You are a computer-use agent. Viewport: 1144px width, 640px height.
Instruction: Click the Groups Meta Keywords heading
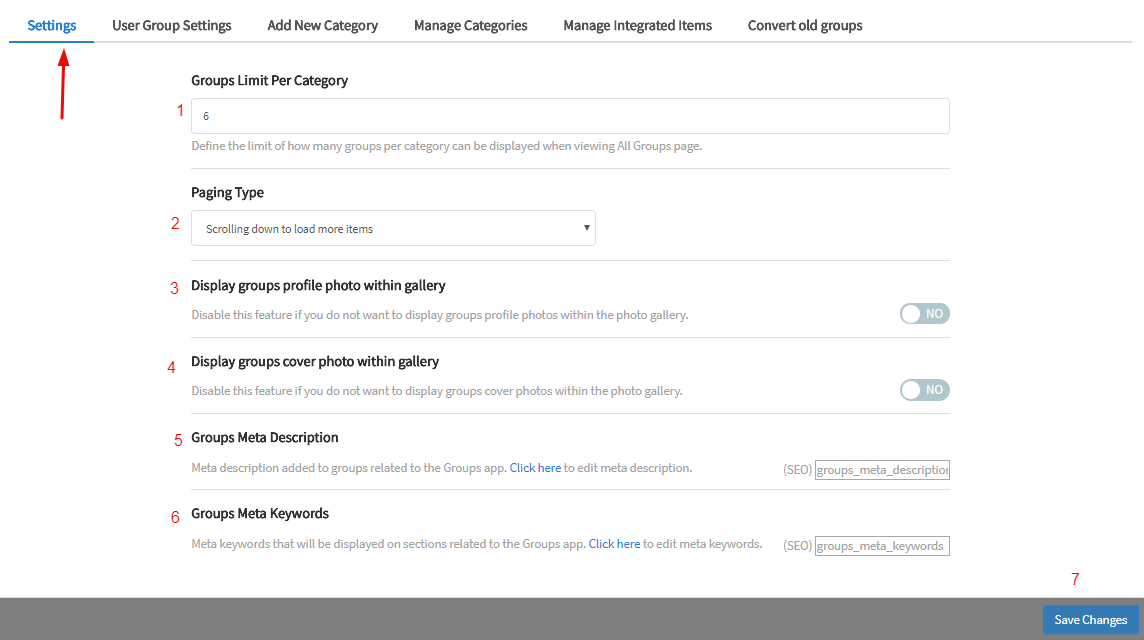[260, 514]
